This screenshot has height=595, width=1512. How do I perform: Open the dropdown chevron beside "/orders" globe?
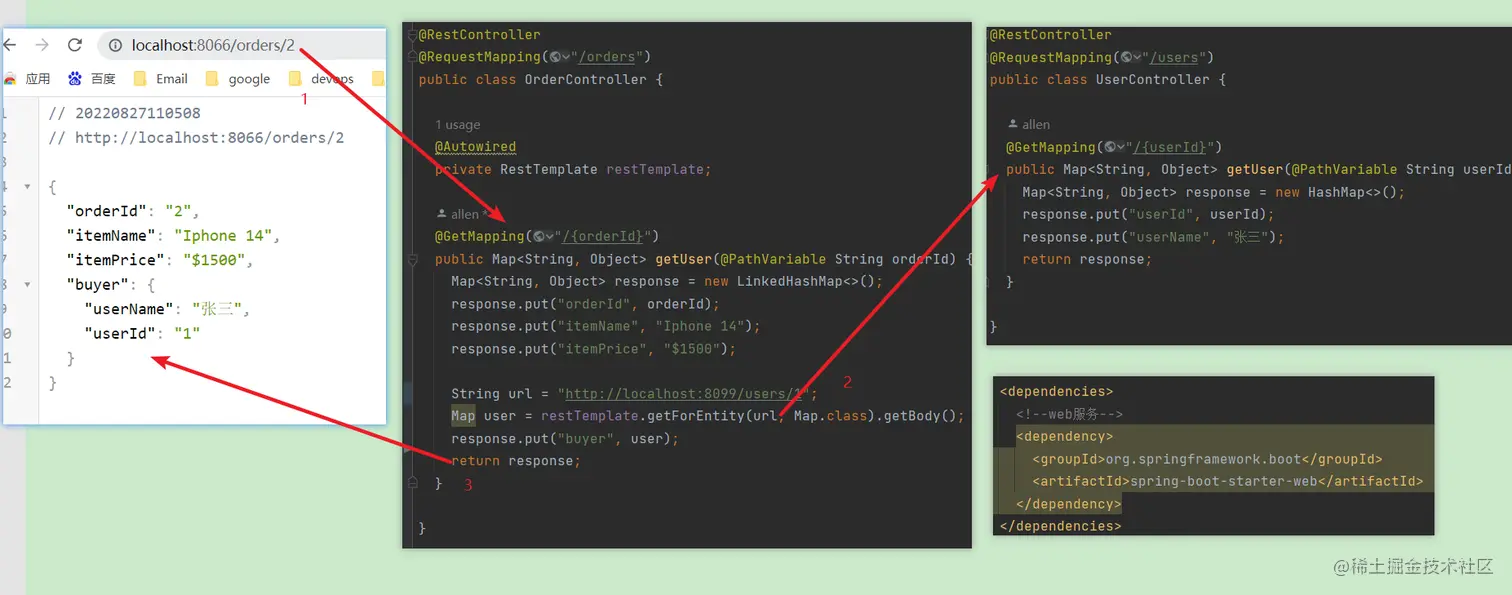pyautogui.click(x=566, y=57)
